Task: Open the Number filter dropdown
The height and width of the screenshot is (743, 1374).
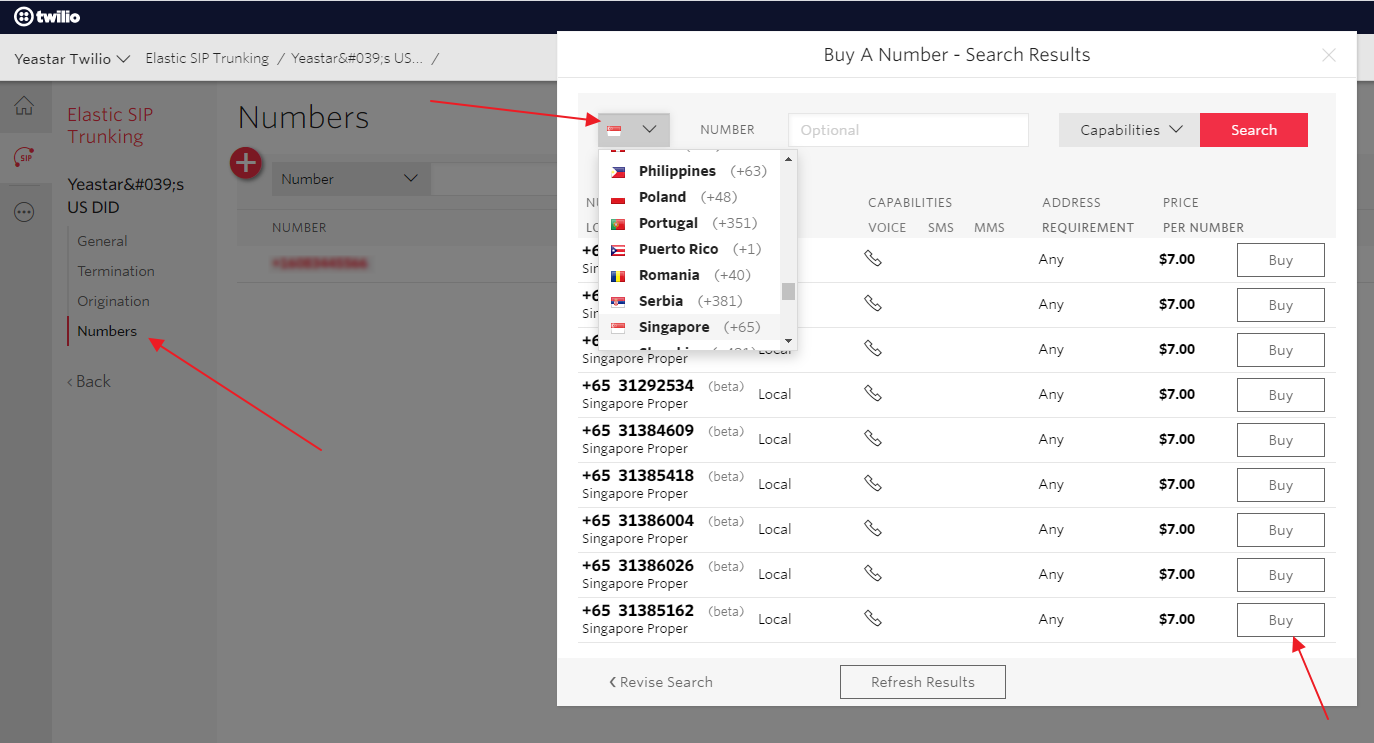Action: pos(350,179)
